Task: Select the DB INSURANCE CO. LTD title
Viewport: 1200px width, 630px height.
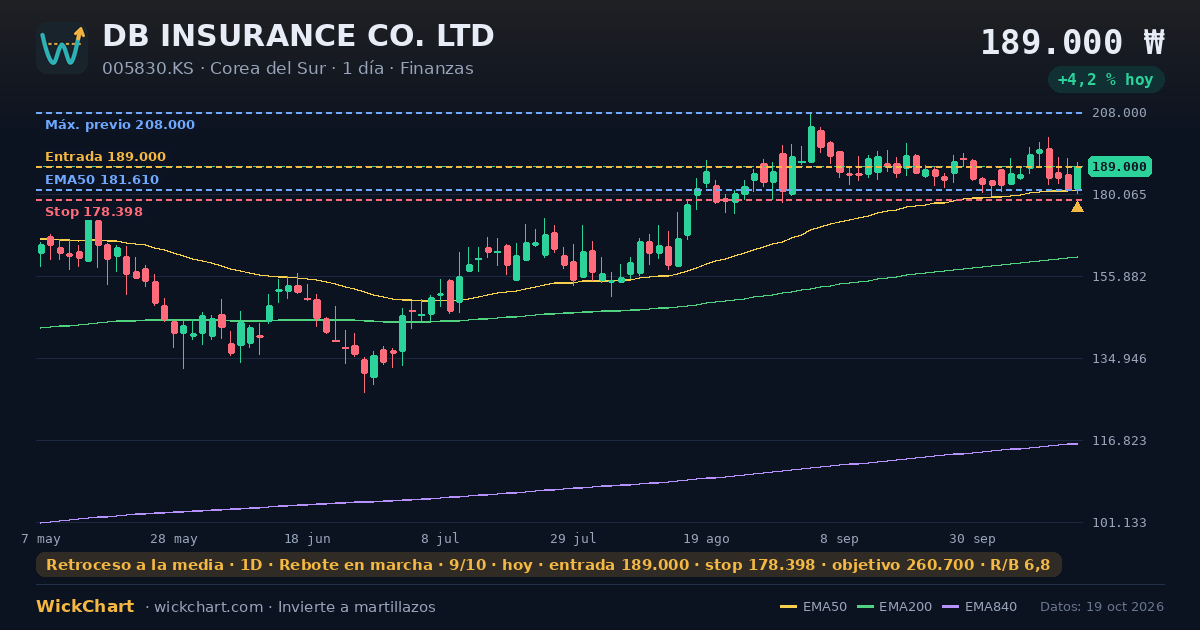Action: pyautogui.click(x=298, y=36)
